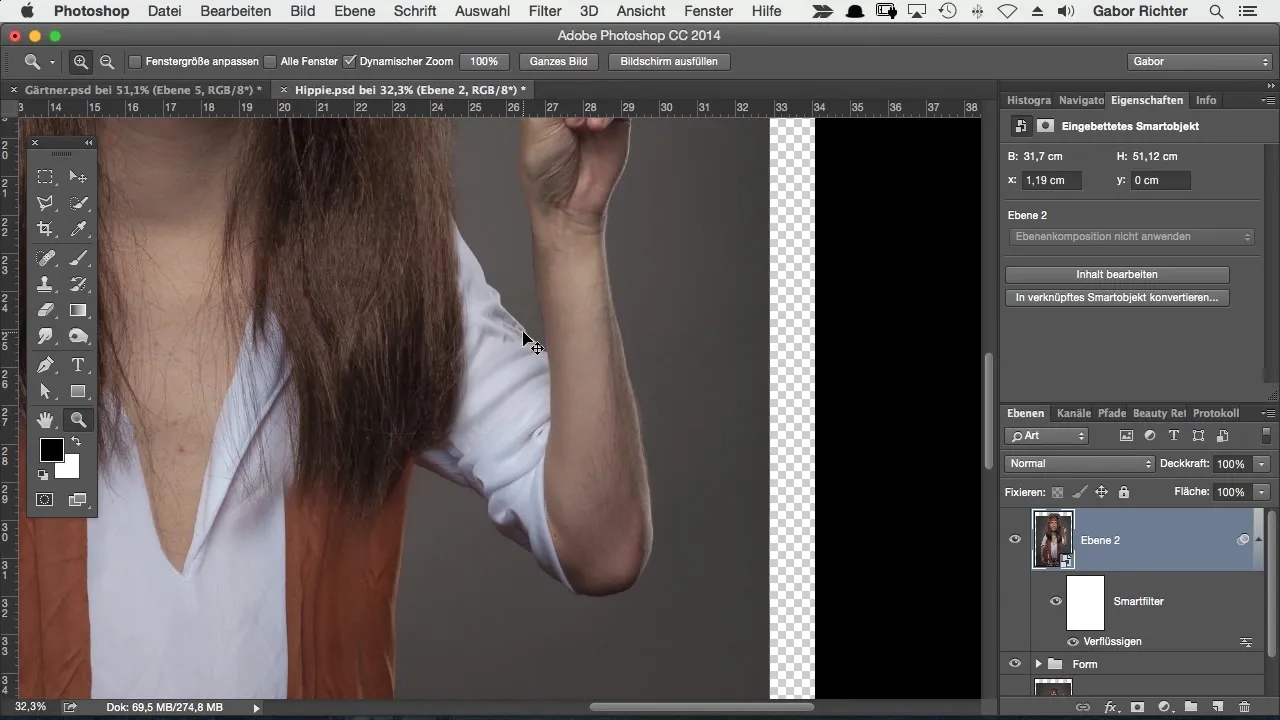
Task: Hide the Verflüssigen filter
Action: coord(1073,641)
